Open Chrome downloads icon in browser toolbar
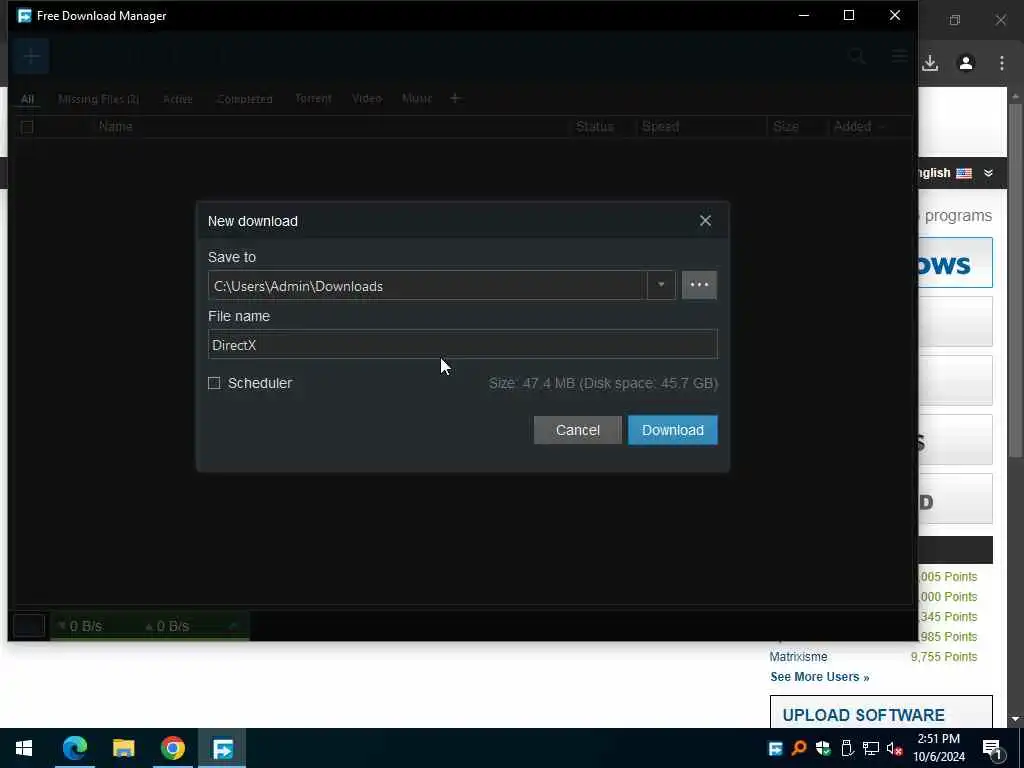Viewport: 1024px width, 768px height. 930,63
